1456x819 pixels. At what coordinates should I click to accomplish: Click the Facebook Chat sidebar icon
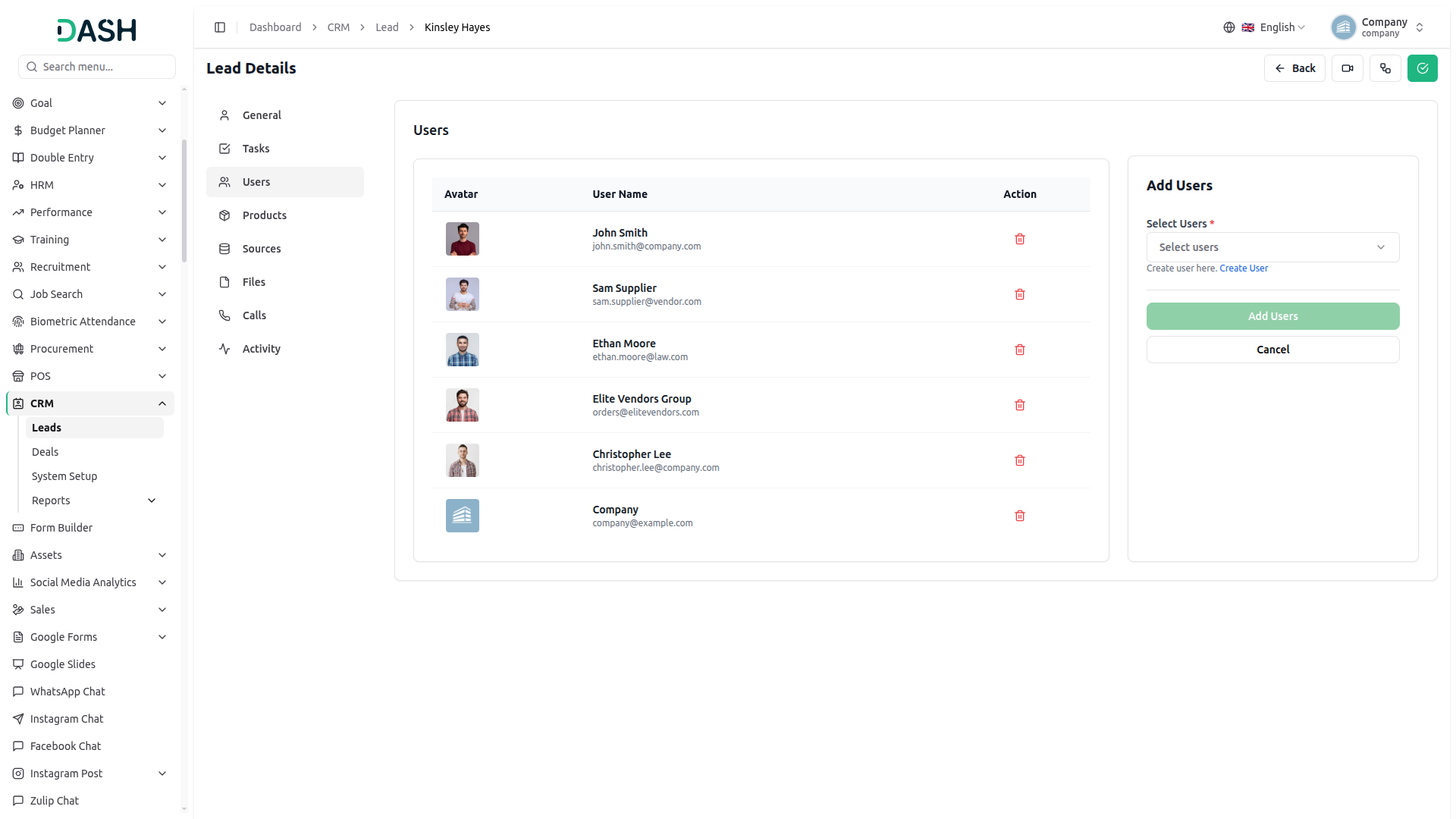coord(18,746)
